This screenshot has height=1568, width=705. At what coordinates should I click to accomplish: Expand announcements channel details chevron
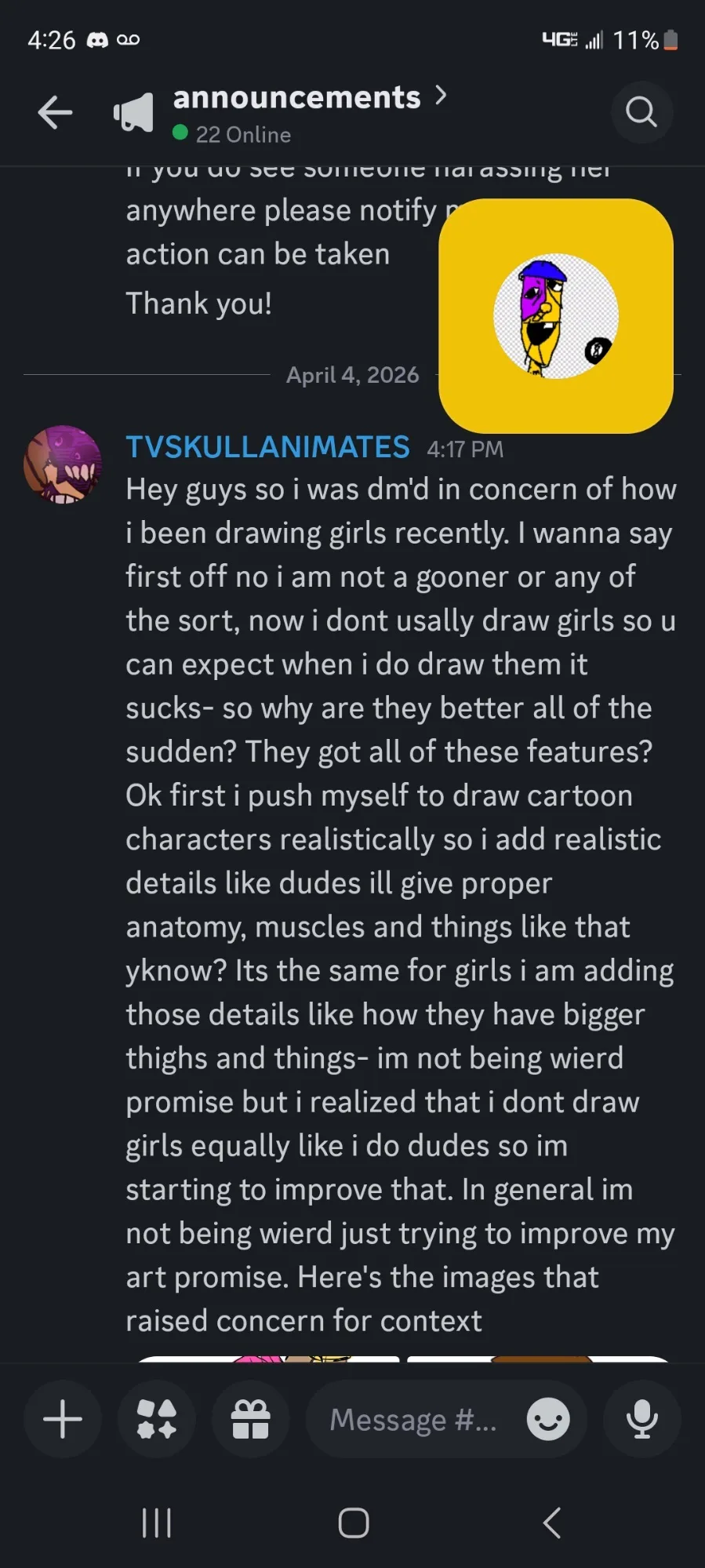pos(441,96)
